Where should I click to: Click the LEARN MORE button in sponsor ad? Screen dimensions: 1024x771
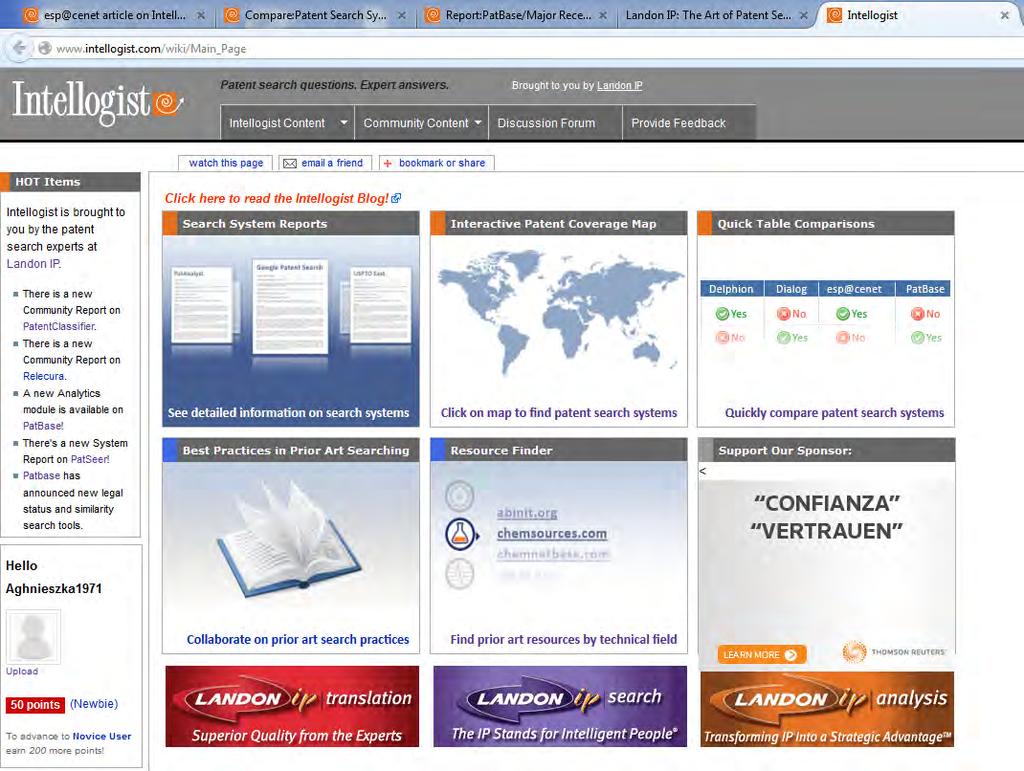761,654
